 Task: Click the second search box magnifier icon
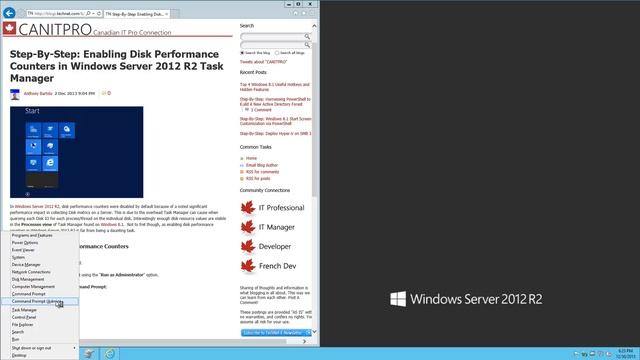(307, 45)
